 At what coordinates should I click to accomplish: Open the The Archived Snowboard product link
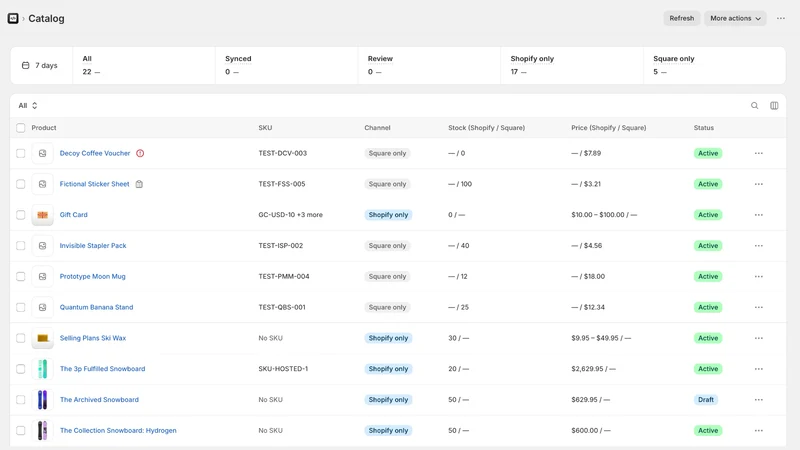[x=99, y=399]
